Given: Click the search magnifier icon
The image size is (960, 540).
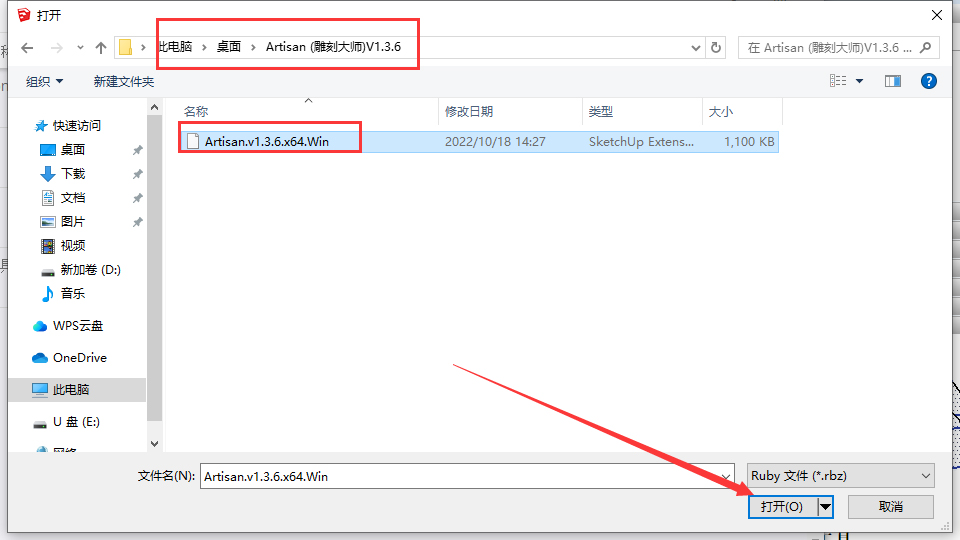Looking at the screenshot, I should (926, 47).
